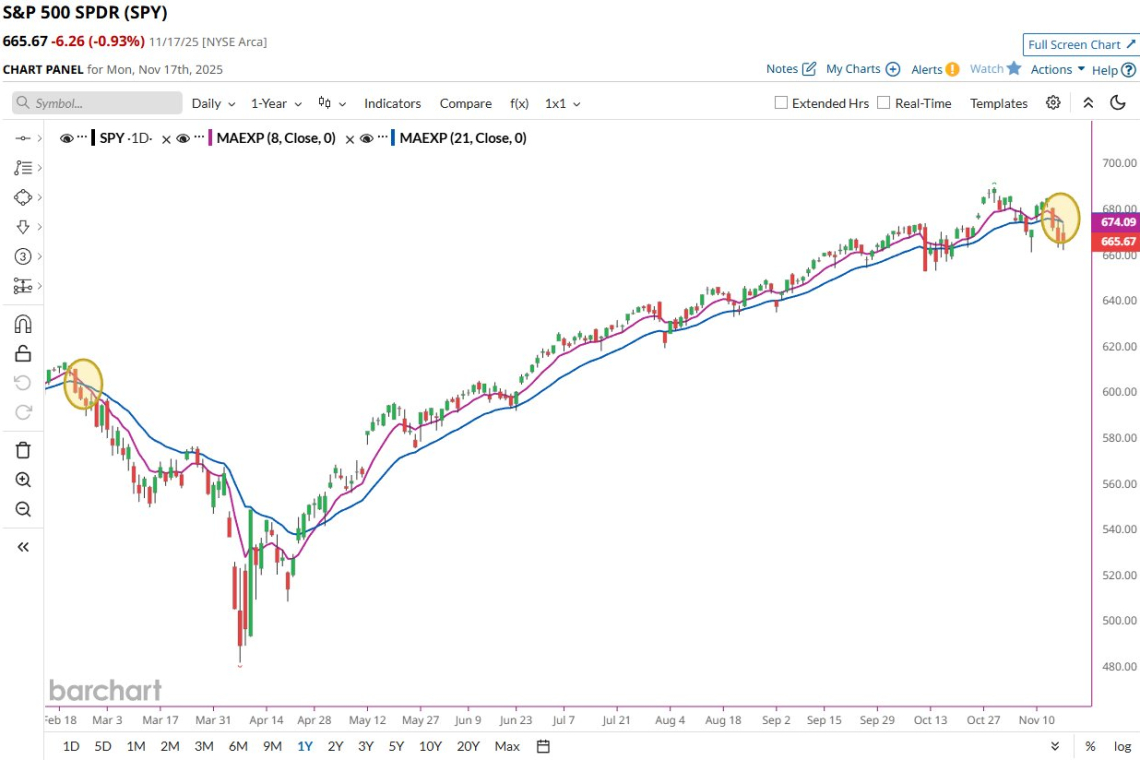This screenshot has height=760, width=1140.
Task: Open the Actions dropdown menu
Action: [x=1057, y=69]
